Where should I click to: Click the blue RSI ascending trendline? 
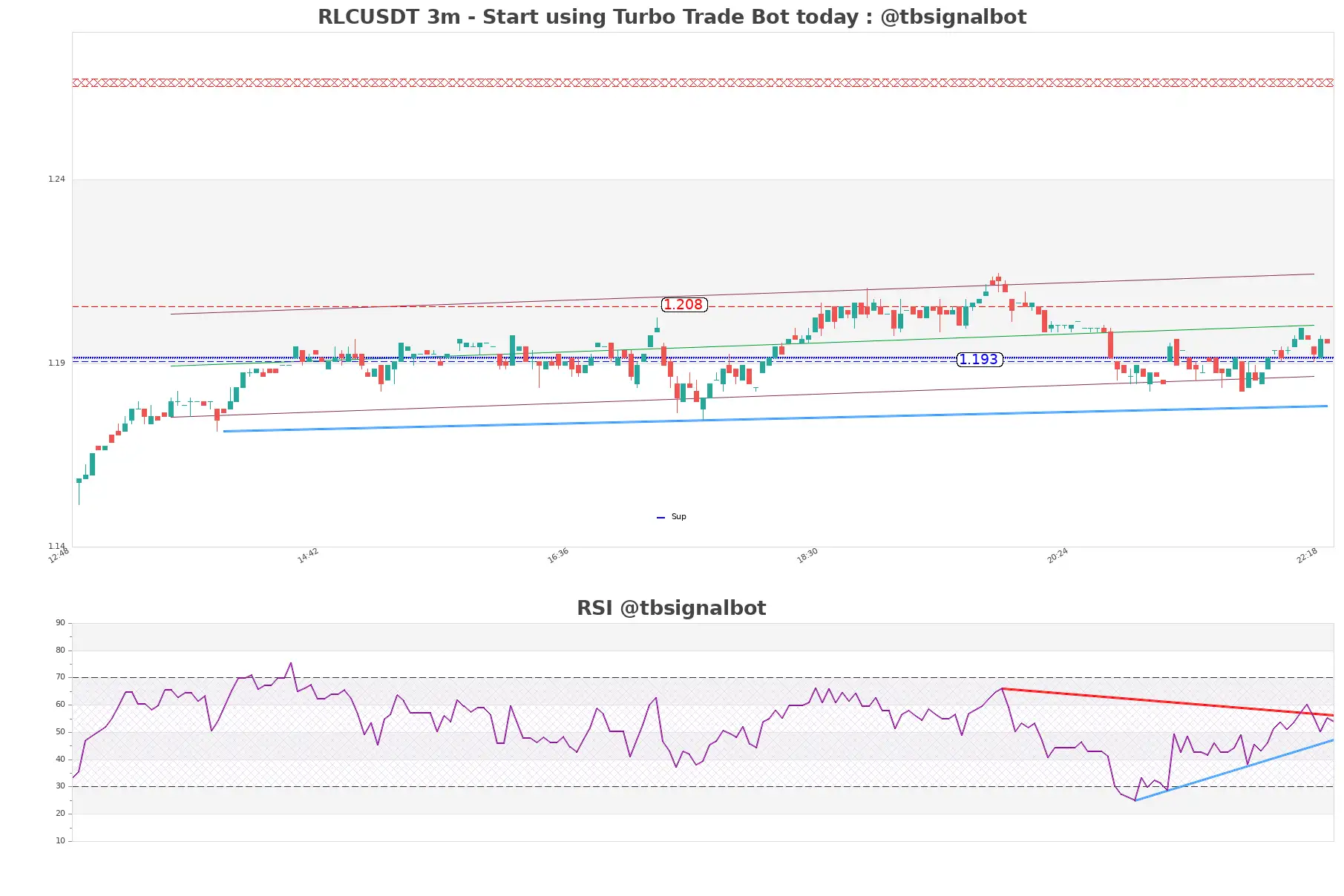point(1234,770)
